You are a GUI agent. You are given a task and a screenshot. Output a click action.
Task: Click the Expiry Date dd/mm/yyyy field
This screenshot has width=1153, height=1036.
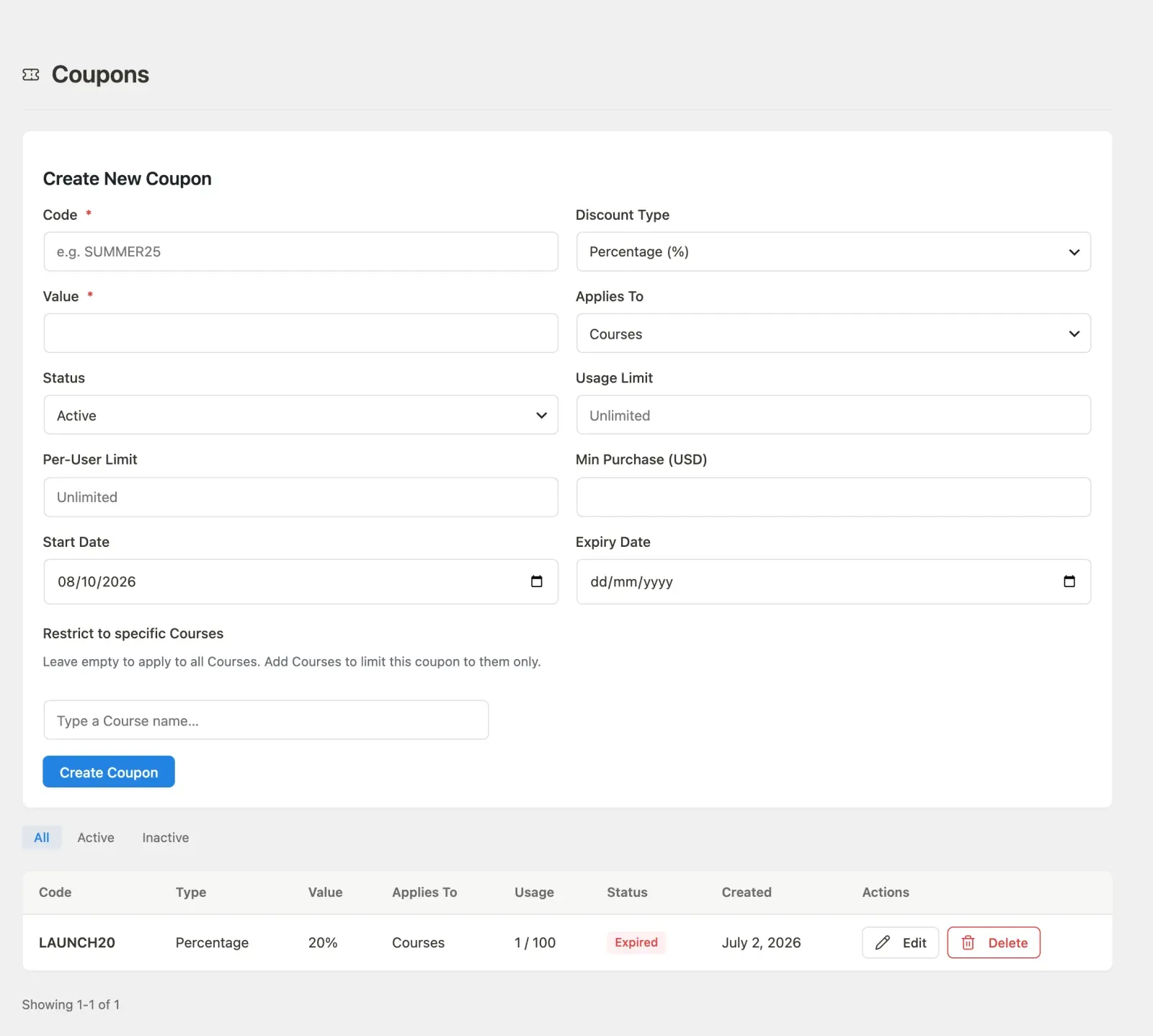point(834,581)
